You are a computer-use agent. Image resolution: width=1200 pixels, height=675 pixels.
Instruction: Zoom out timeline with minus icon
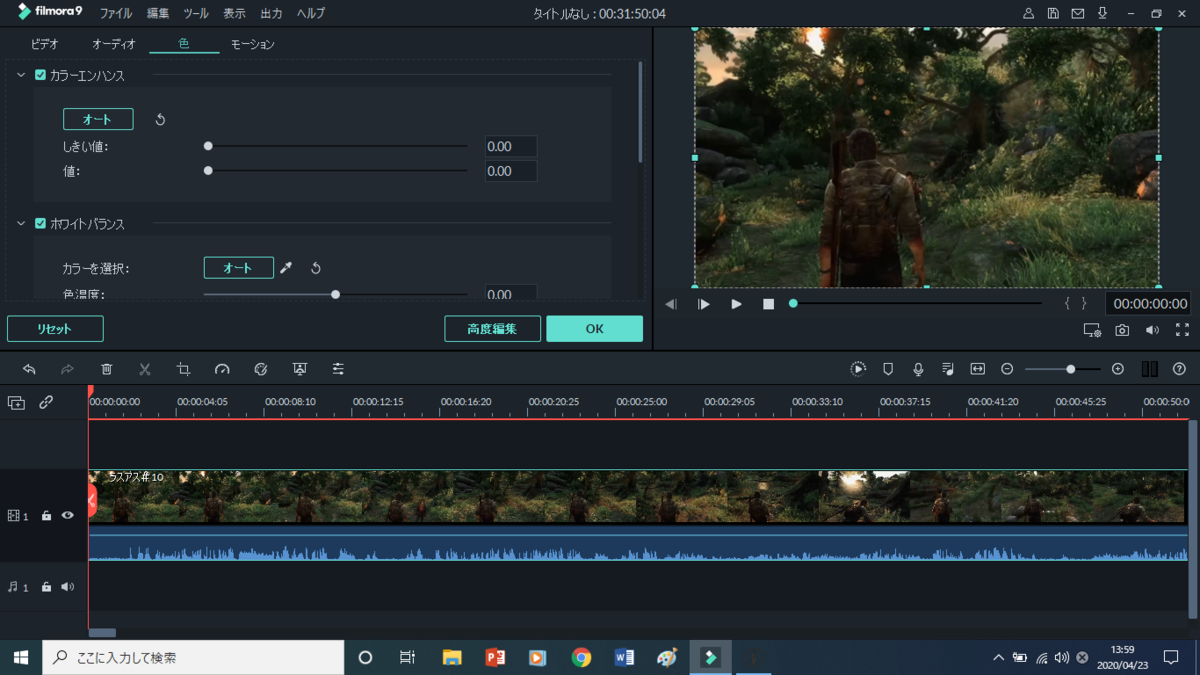point(1007,369)
